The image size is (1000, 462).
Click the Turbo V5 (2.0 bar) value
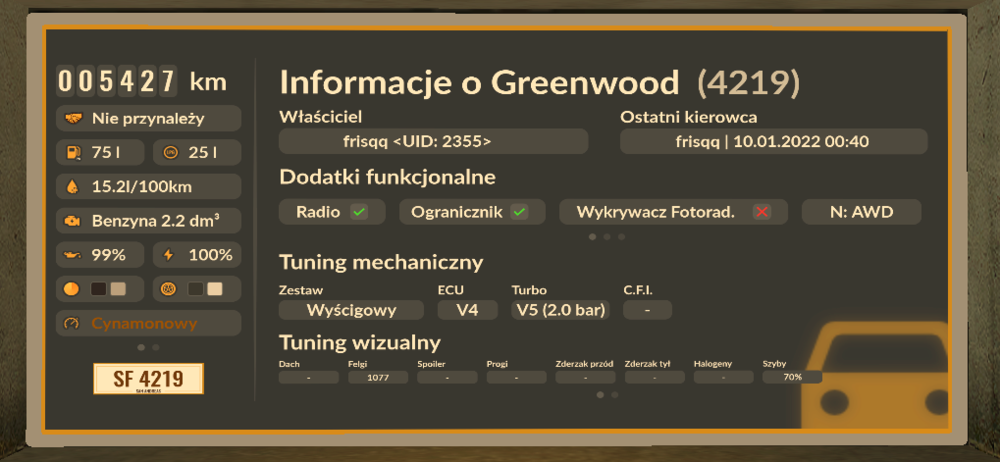[561, 310]
